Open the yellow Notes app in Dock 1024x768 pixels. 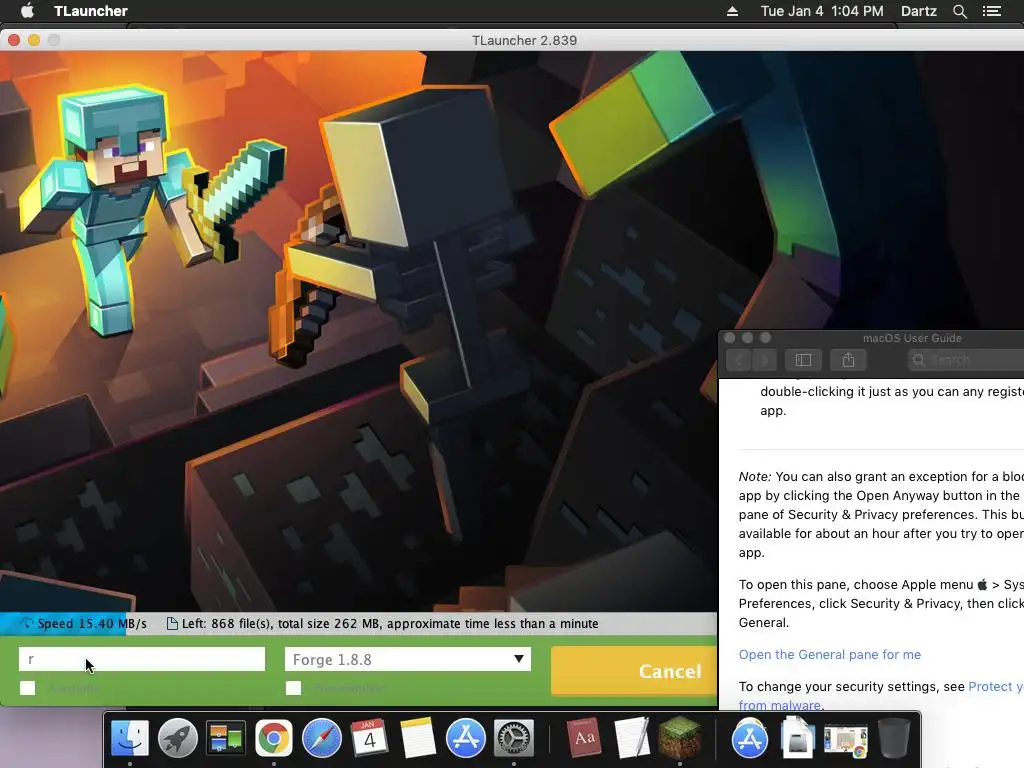(x=417, y=738)
